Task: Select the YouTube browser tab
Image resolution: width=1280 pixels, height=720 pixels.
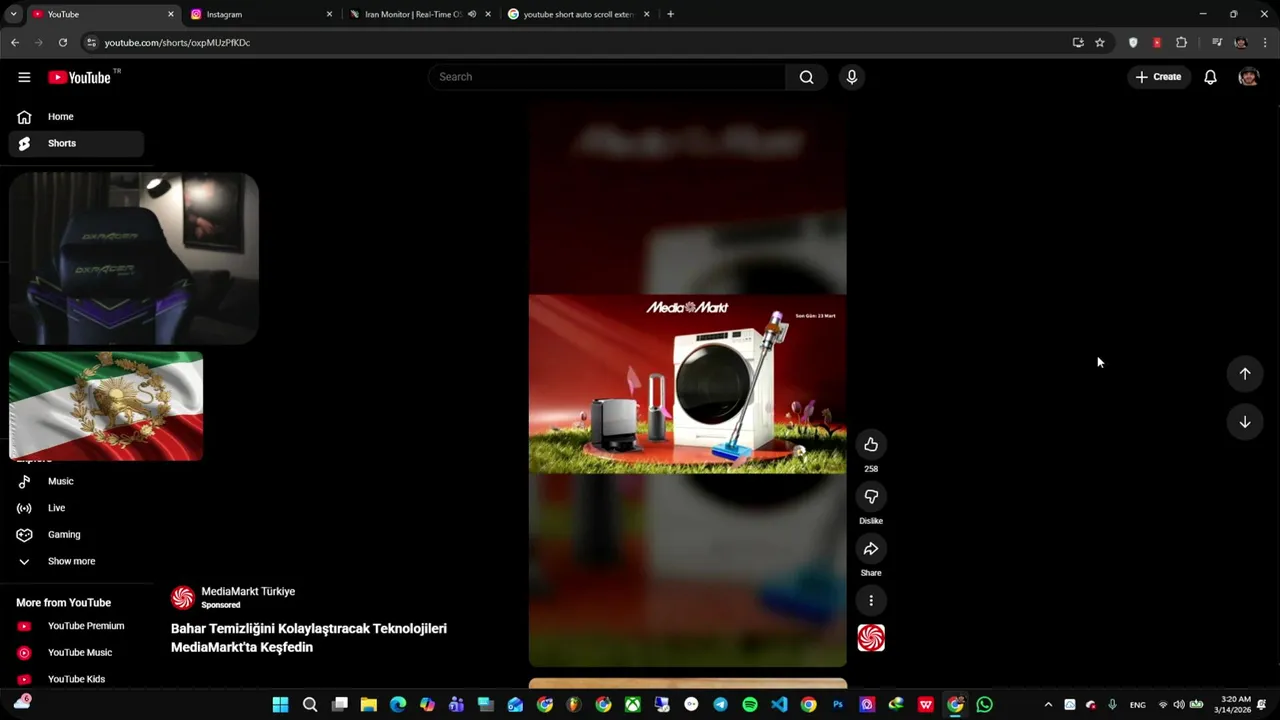Action: [102, 14]
